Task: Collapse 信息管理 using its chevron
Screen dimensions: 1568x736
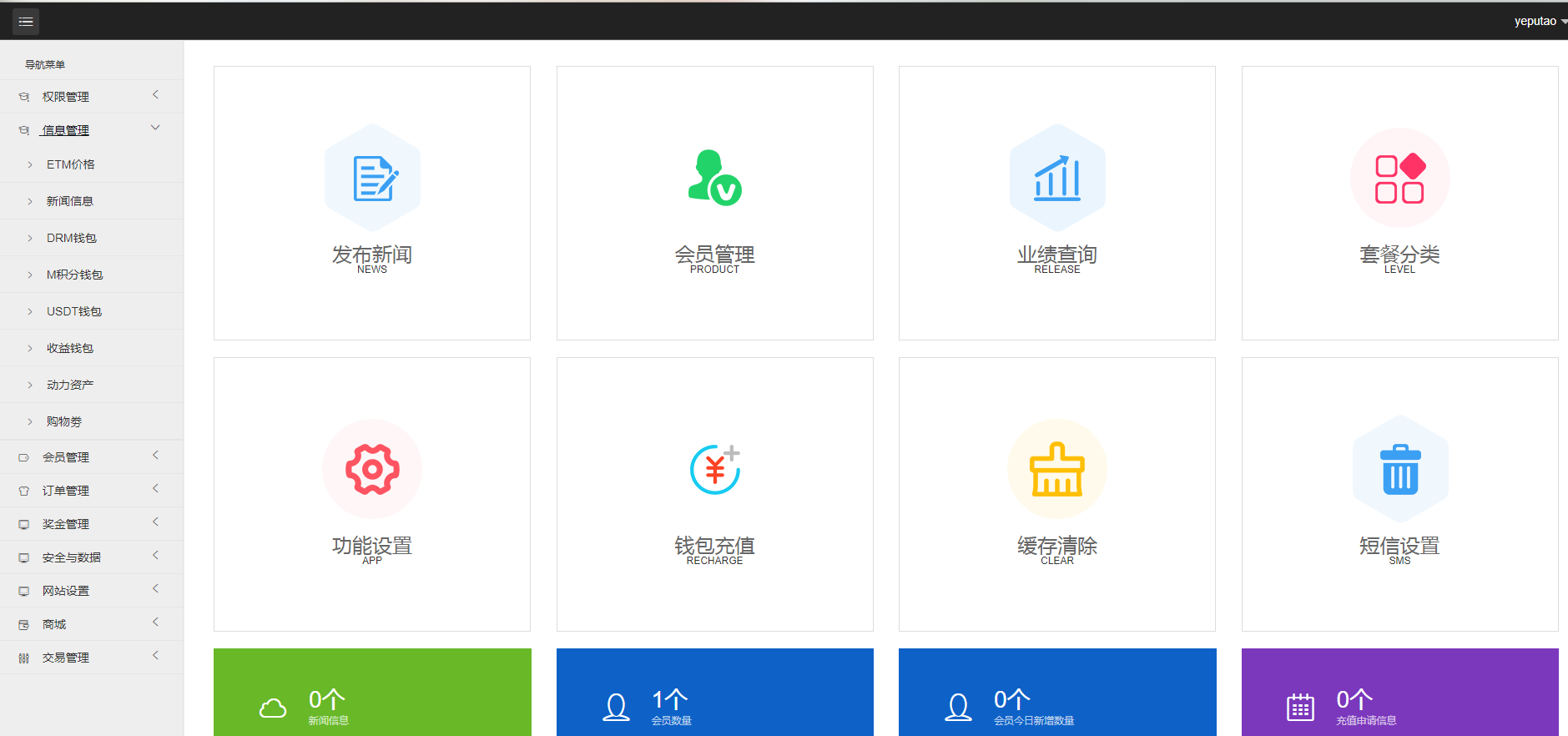Action: [155, 128]
